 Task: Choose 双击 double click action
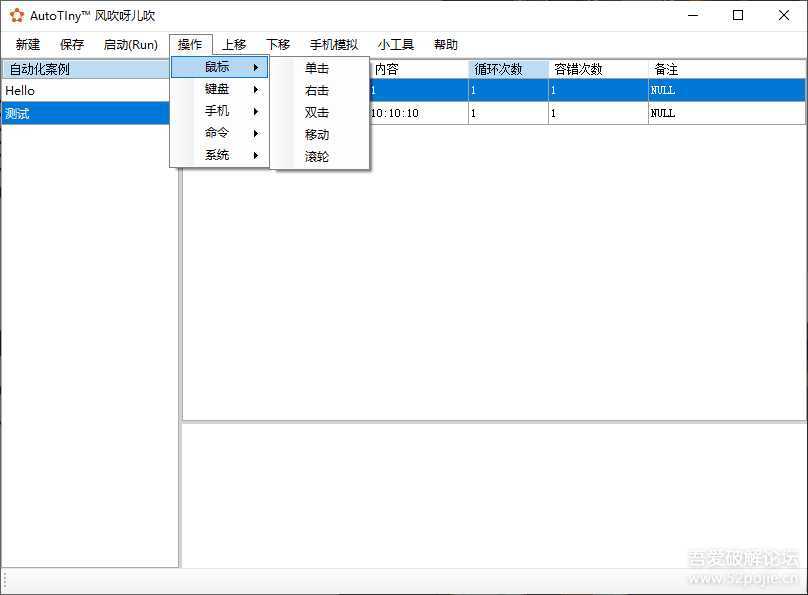316,112
